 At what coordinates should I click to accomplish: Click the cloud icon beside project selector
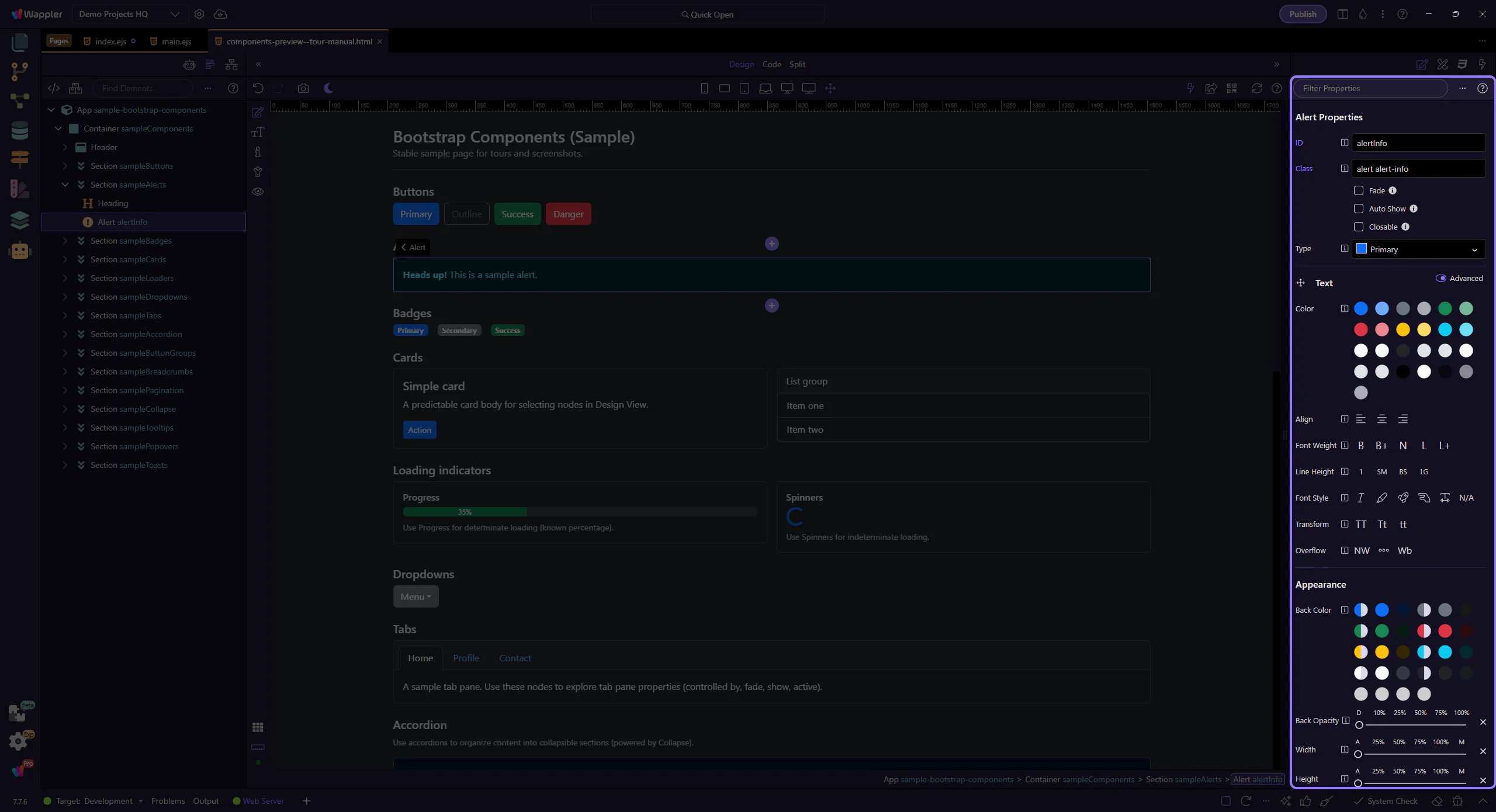point(220,14)
